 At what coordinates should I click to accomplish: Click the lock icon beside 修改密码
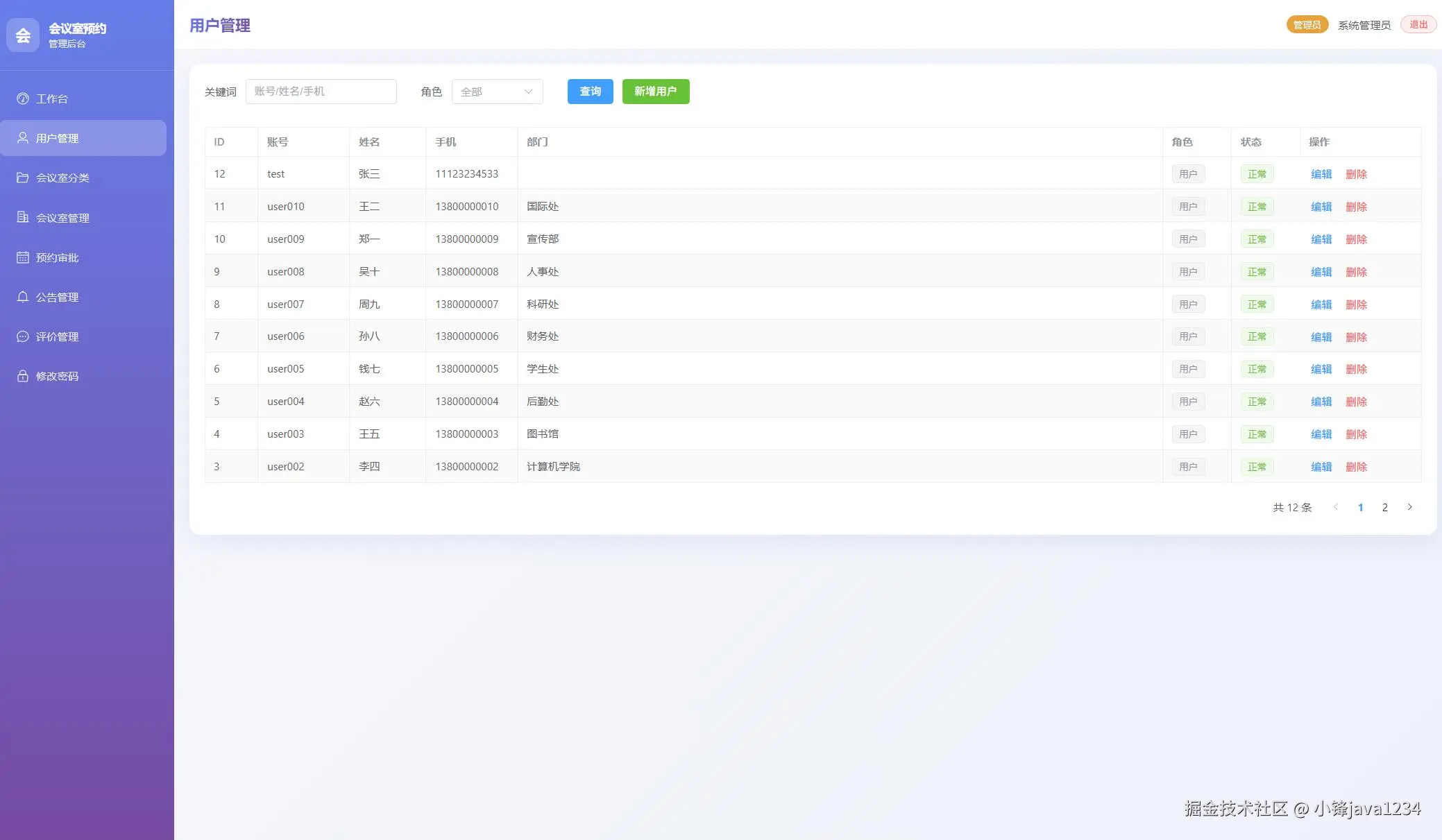23,376
